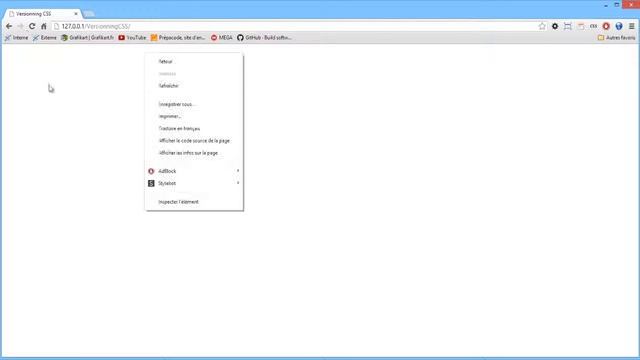Screen dimensions: 640x360
Task: Click the extension icon left of CSS
Action: pyautogui.click(x=581, y=26)
